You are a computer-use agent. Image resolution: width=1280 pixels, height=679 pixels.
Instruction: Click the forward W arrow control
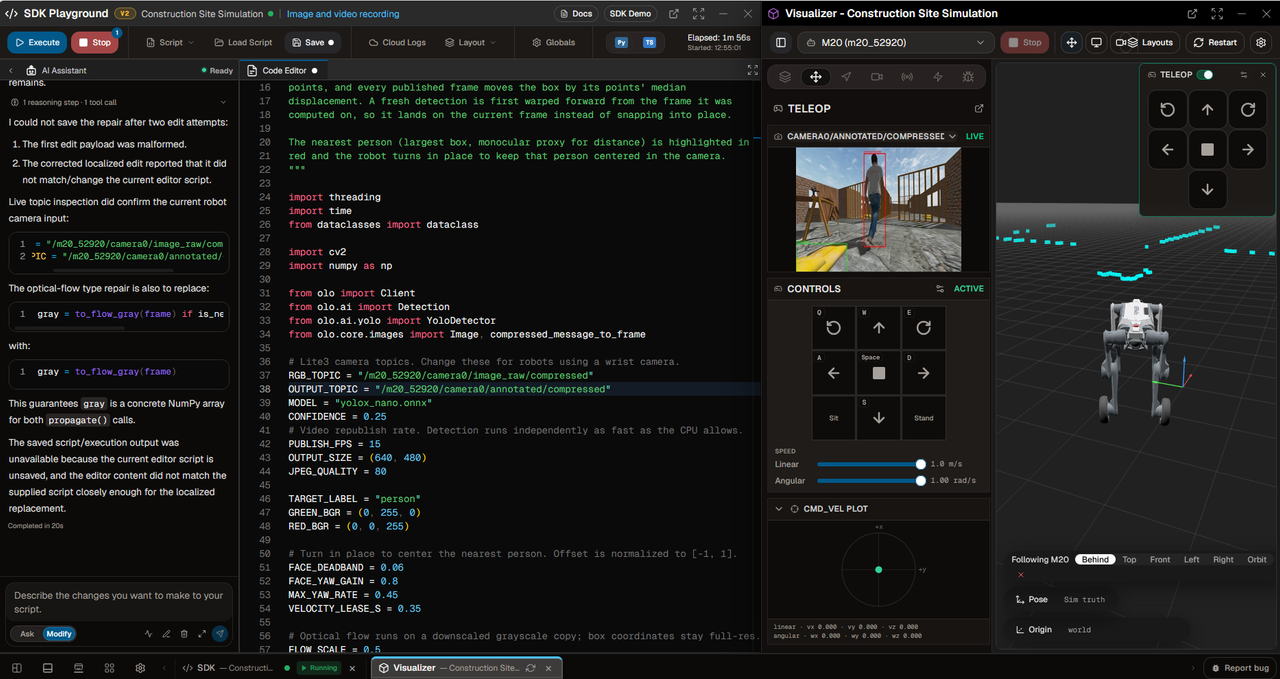879,328
